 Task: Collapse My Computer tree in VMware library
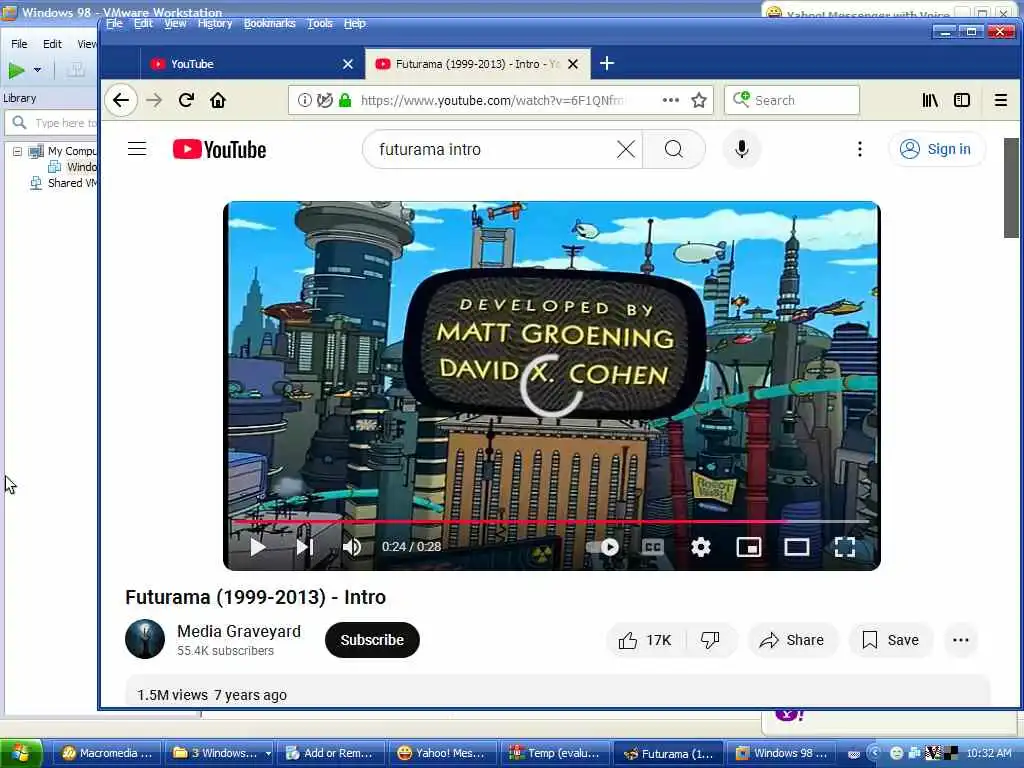point(18,152)
